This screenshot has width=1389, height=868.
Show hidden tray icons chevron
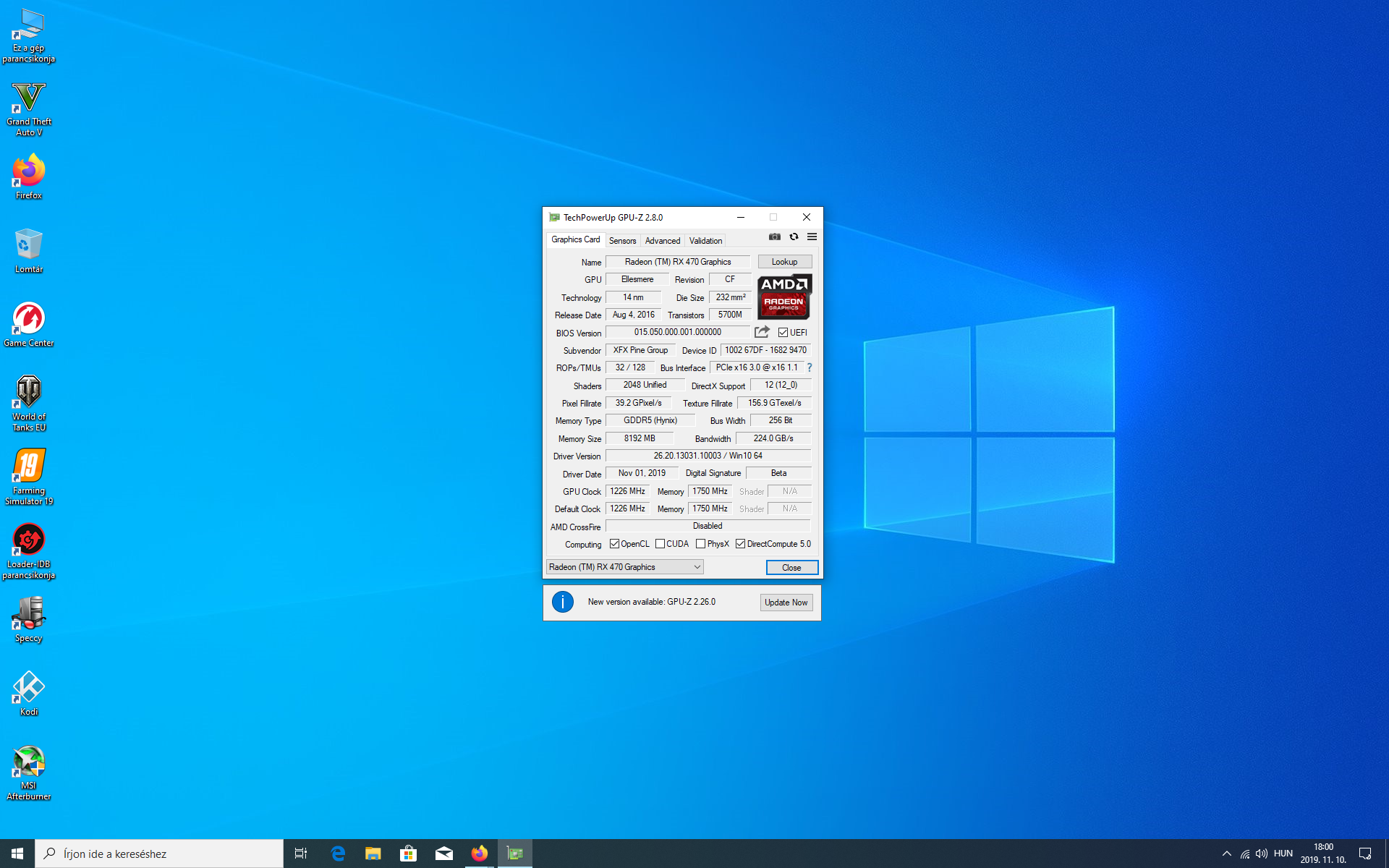1227,854
